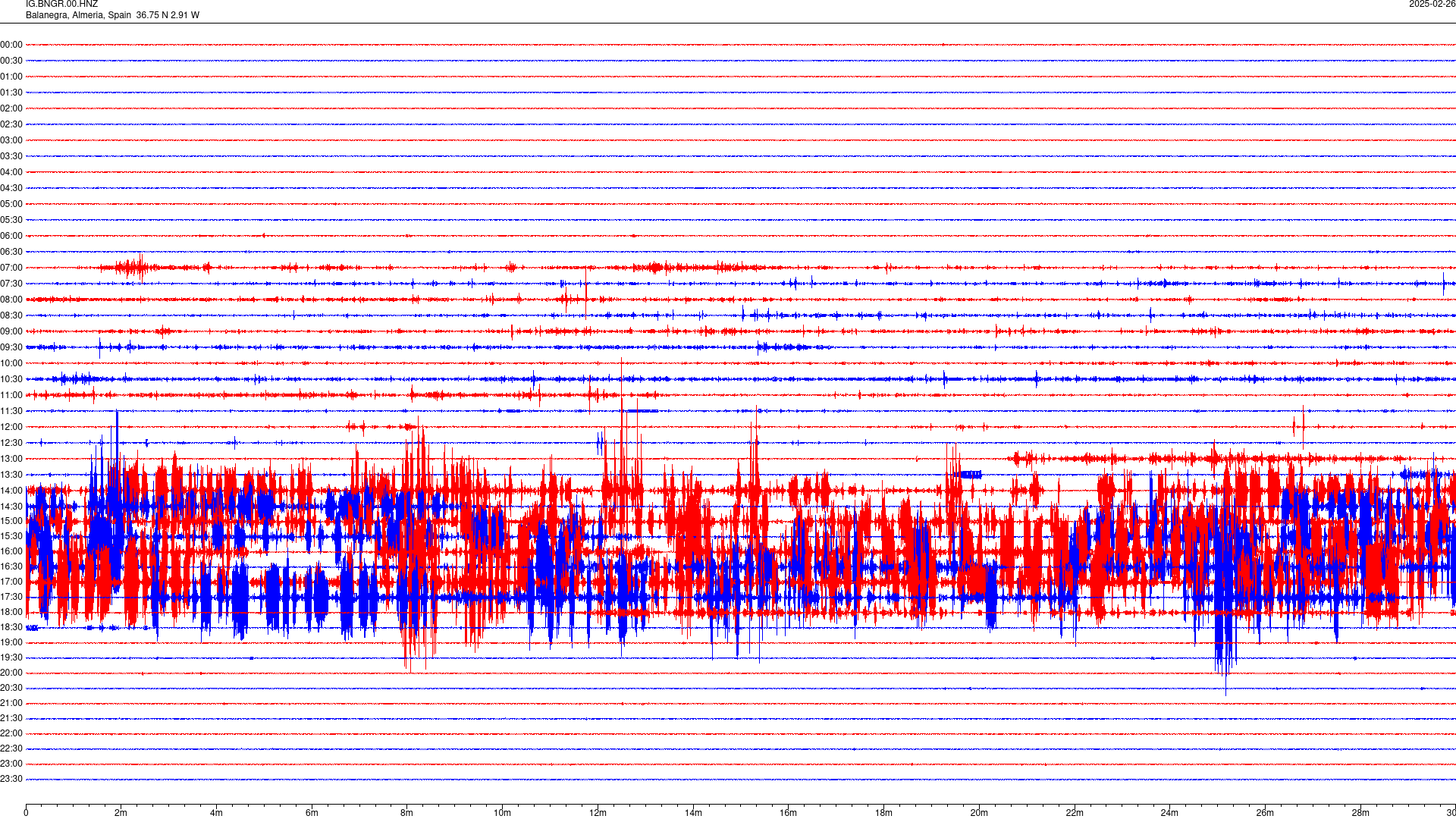Select the 19:30 time row label

11,657
